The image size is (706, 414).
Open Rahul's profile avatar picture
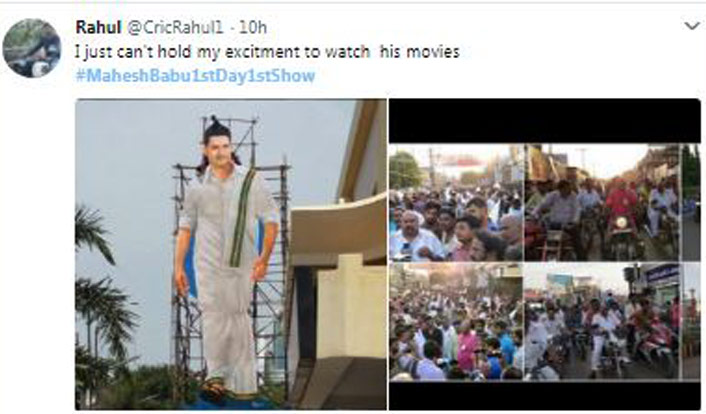point(32,48)
